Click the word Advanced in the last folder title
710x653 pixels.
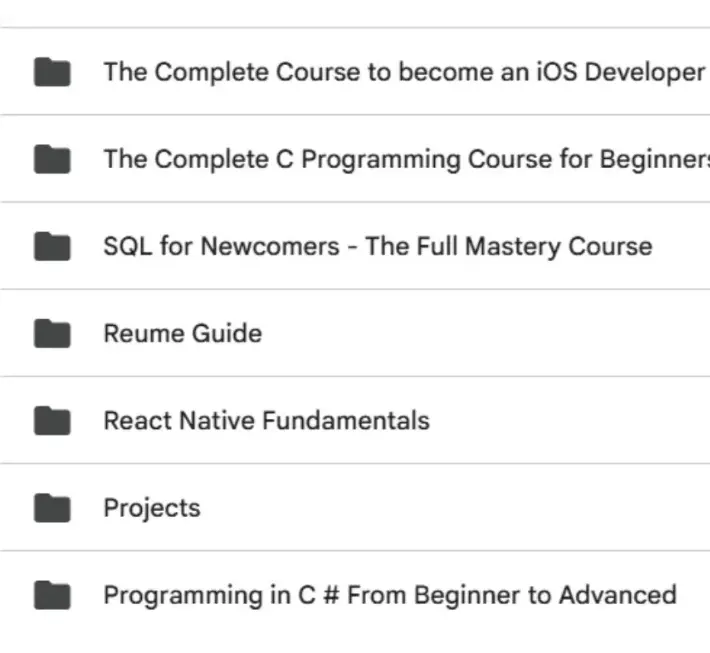coord(618,595)
